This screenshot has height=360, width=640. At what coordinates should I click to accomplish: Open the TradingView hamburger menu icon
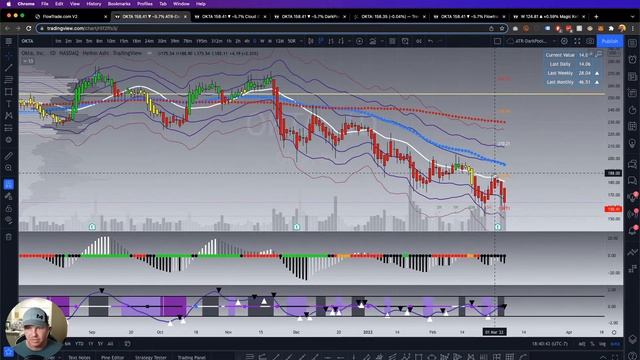pyautogui.click(x=9, y=41)
